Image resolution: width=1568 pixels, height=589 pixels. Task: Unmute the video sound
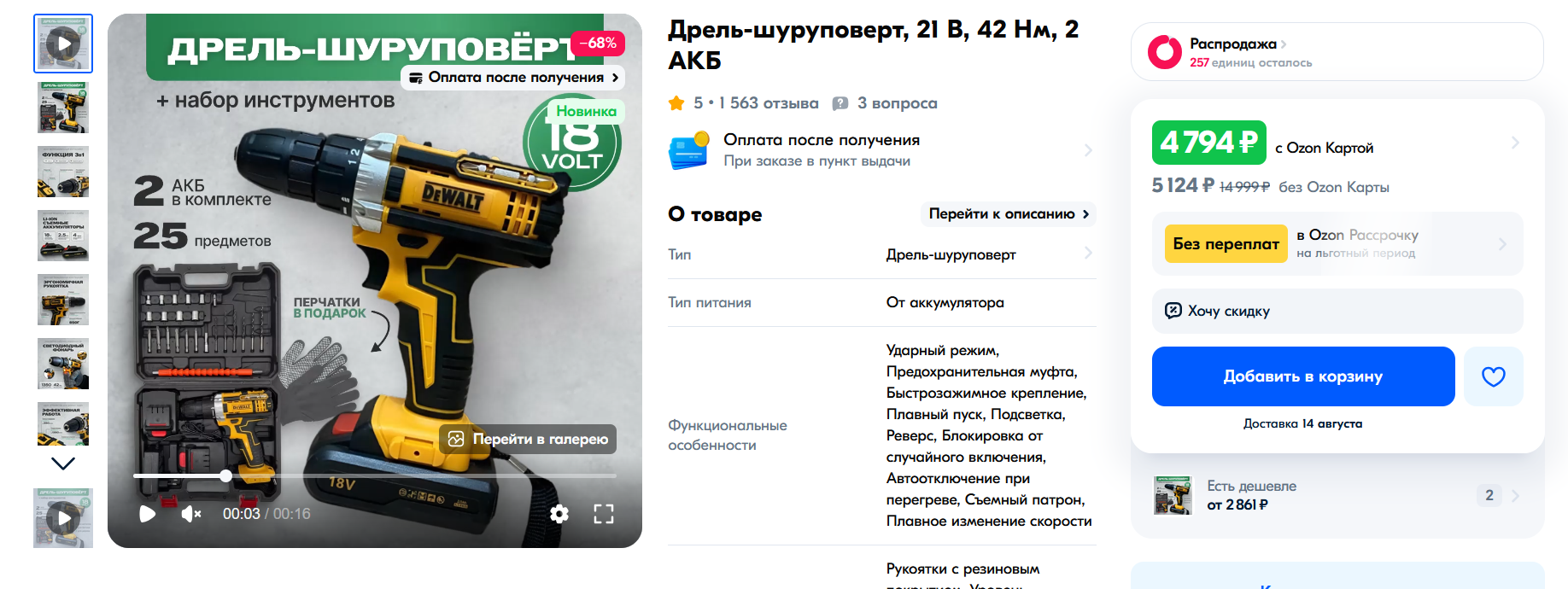[x=191, y=514]
